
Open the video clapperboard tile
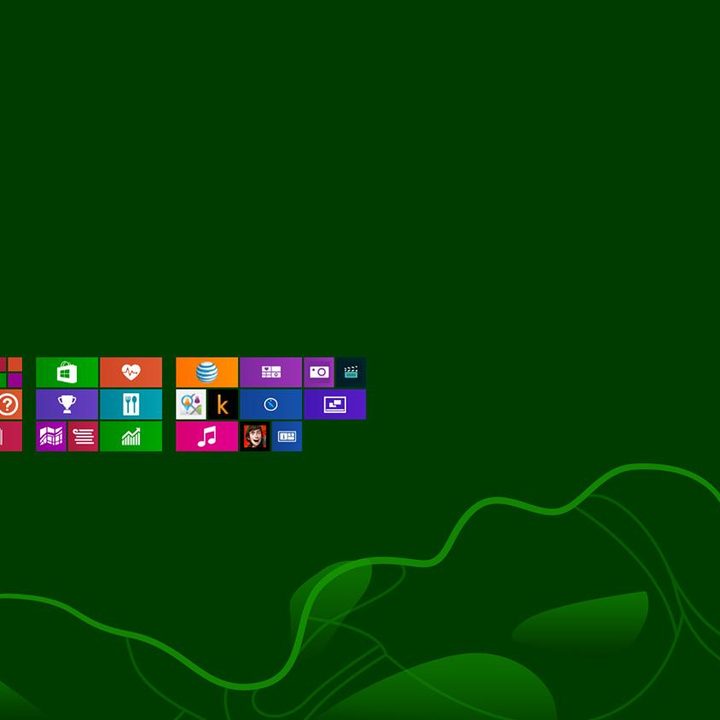coord(351,372)
